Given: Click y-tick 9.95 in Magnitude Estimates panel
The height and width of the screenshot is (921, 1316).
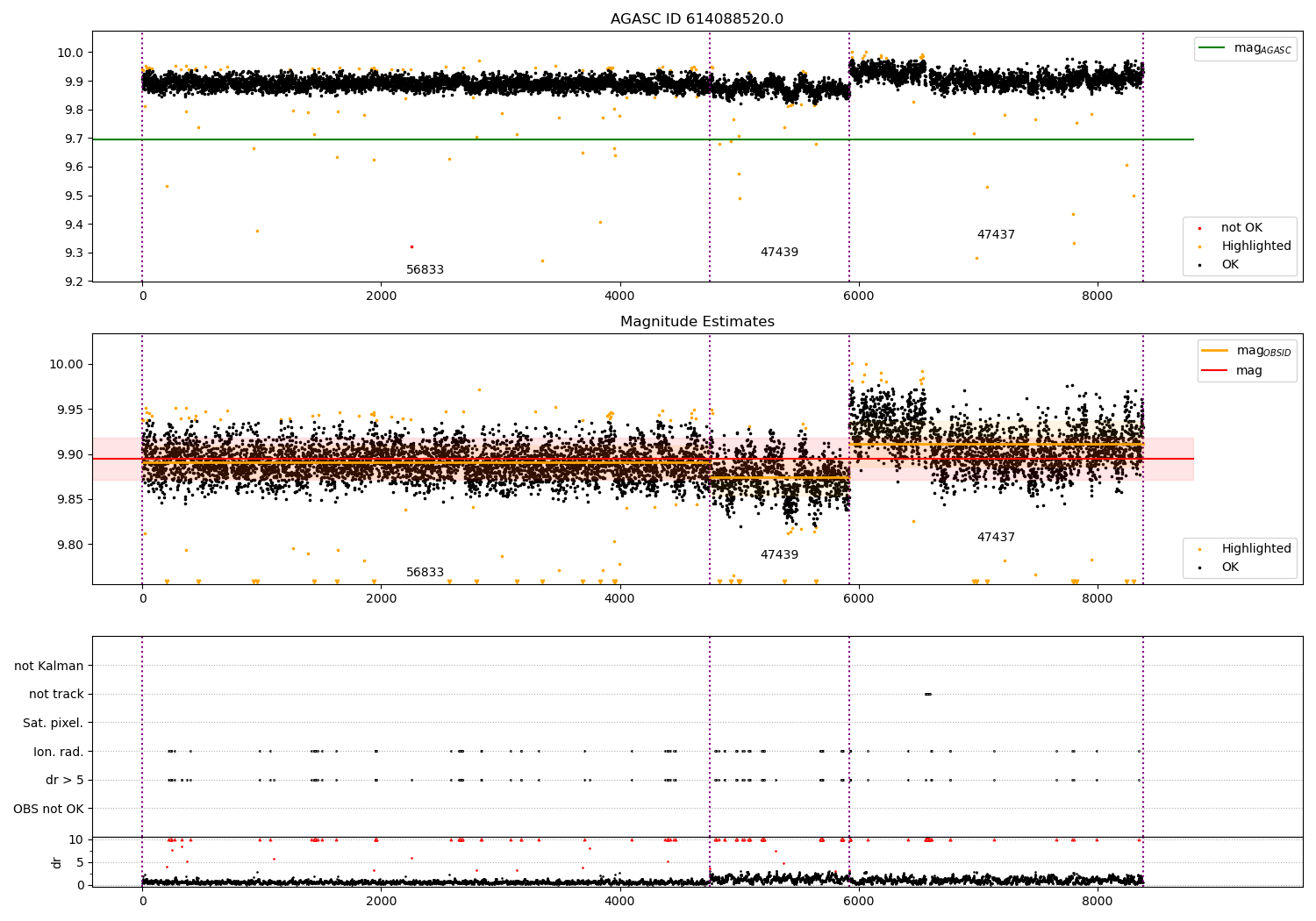Looking at the screenshot, I should [x=70, y=410].
